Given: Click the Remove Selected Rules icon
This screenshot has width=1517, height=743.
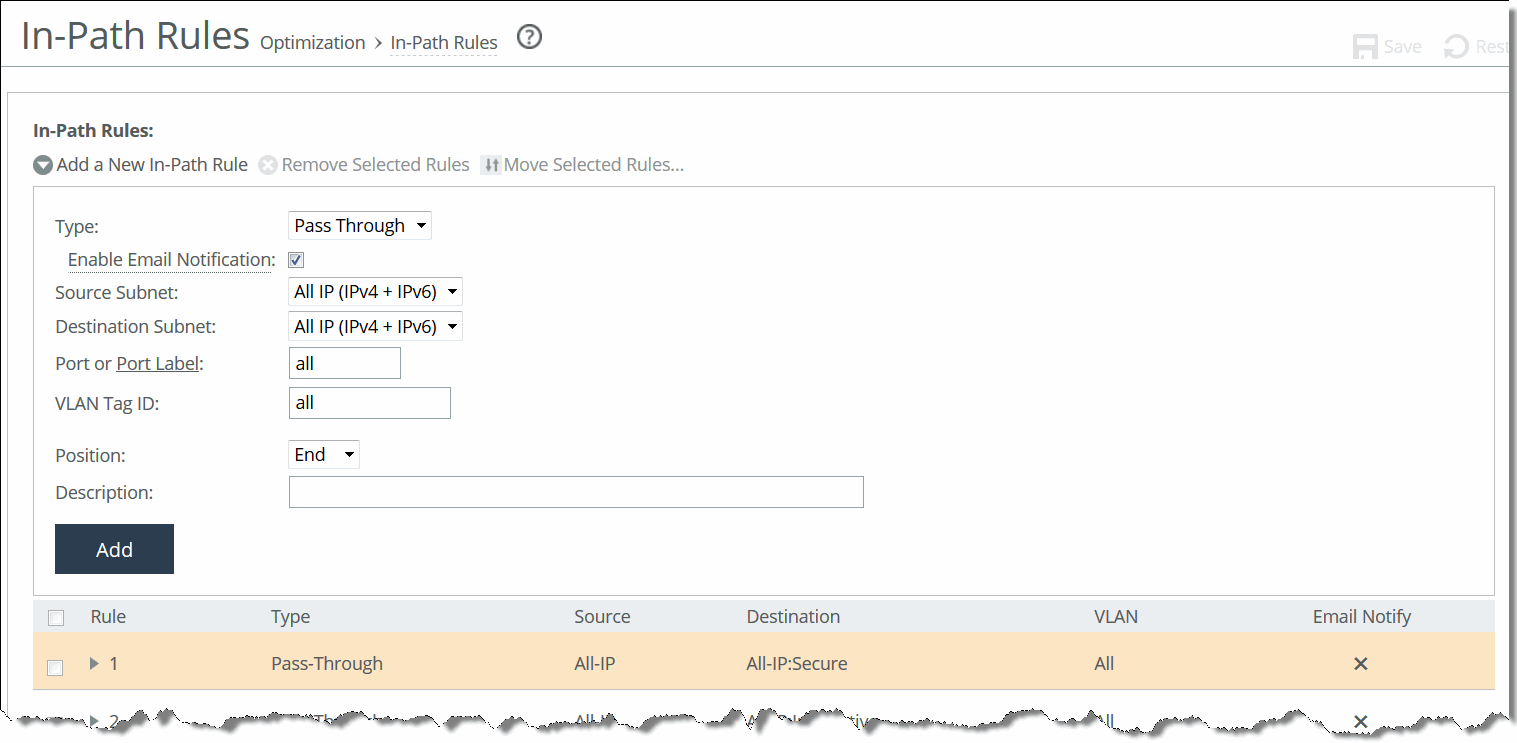Looking at the screenshot, I should (x=268, y=164).
